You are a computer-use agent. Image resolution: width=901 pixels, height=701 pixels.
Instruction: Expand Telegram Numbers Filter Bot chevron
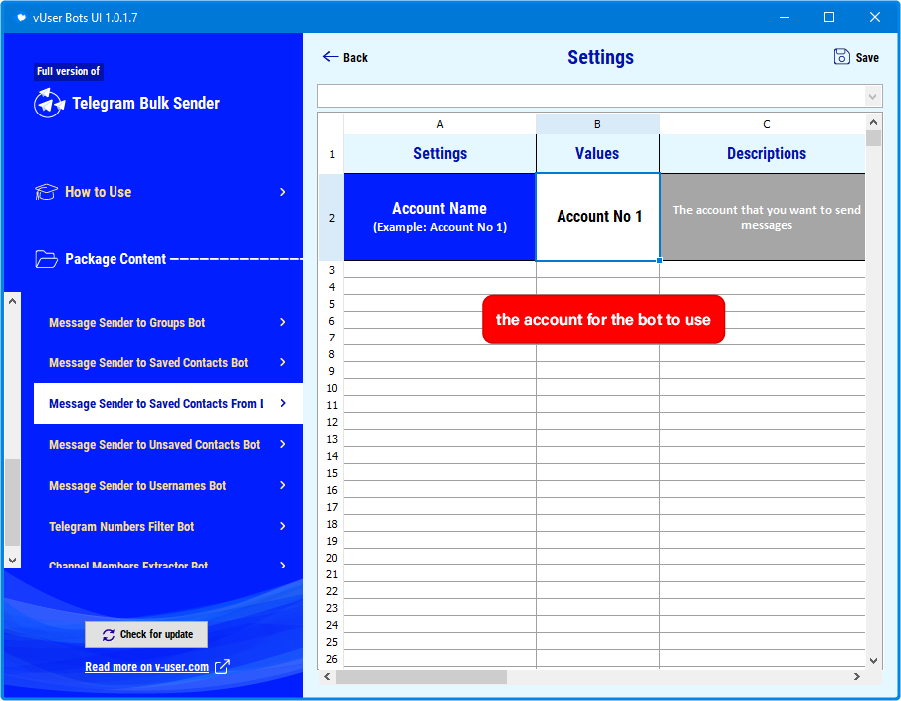click(x=283, y=526)
